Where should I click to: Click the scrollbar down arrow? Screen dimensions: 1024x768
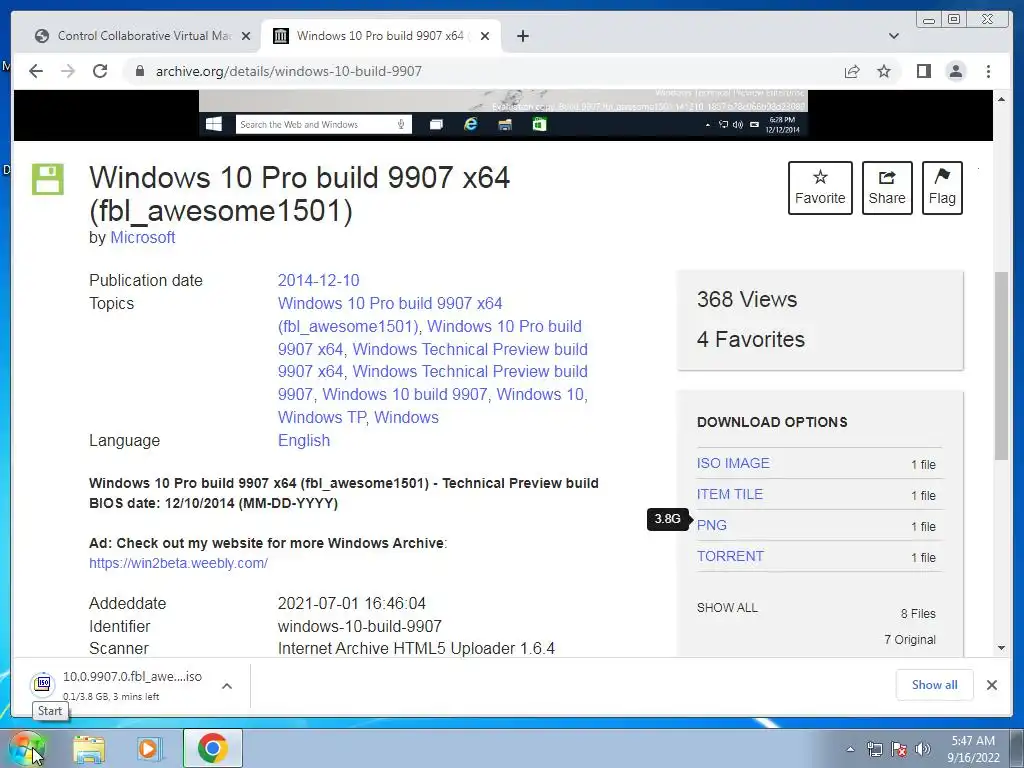[1001, 648]
